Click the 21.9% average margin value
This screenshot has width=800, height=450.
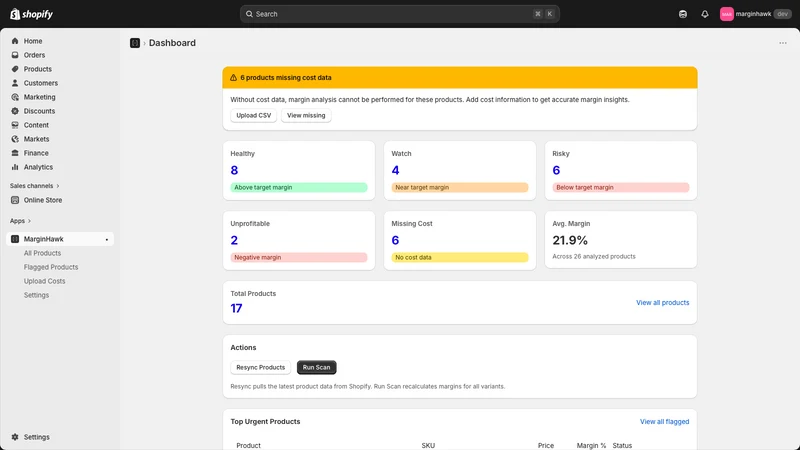tap(570, 240)
